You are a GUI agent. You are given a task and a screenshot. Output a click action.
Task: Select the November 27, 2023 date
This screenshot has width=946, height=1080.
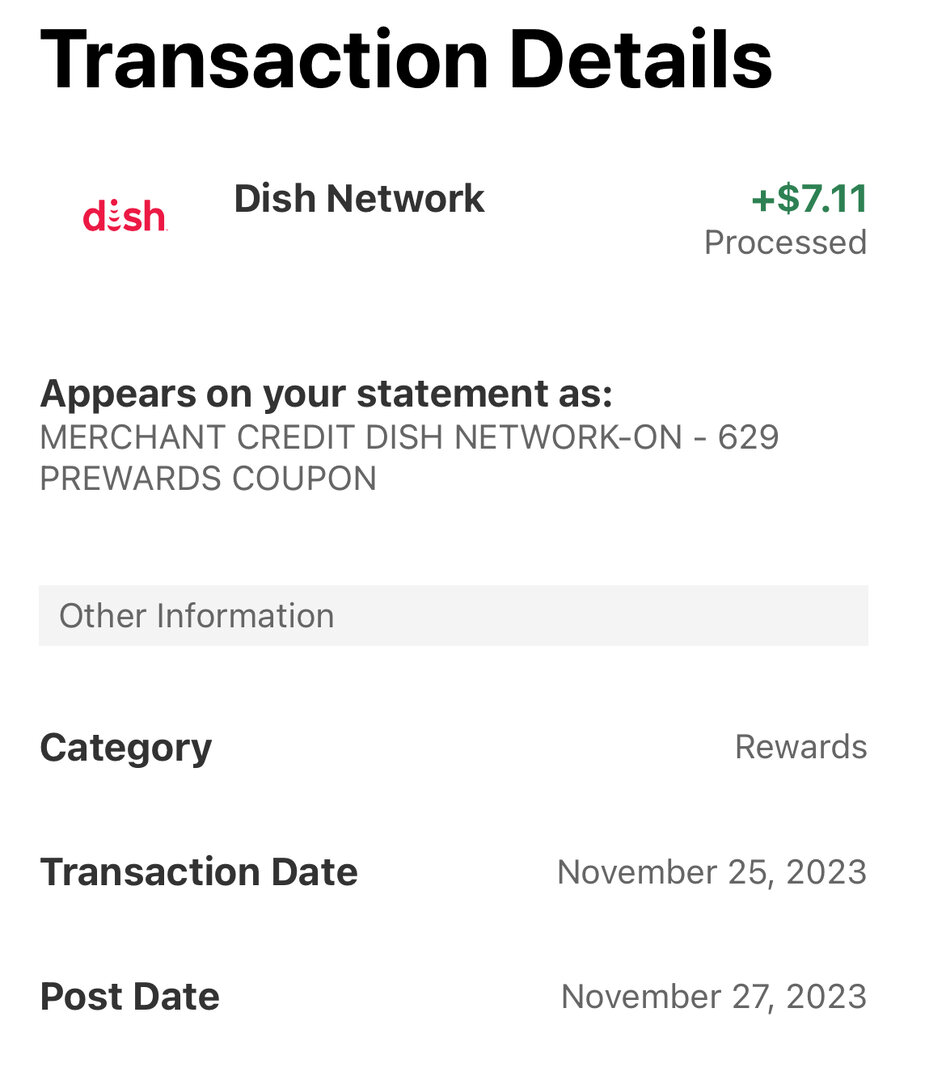tap(714, 997)
